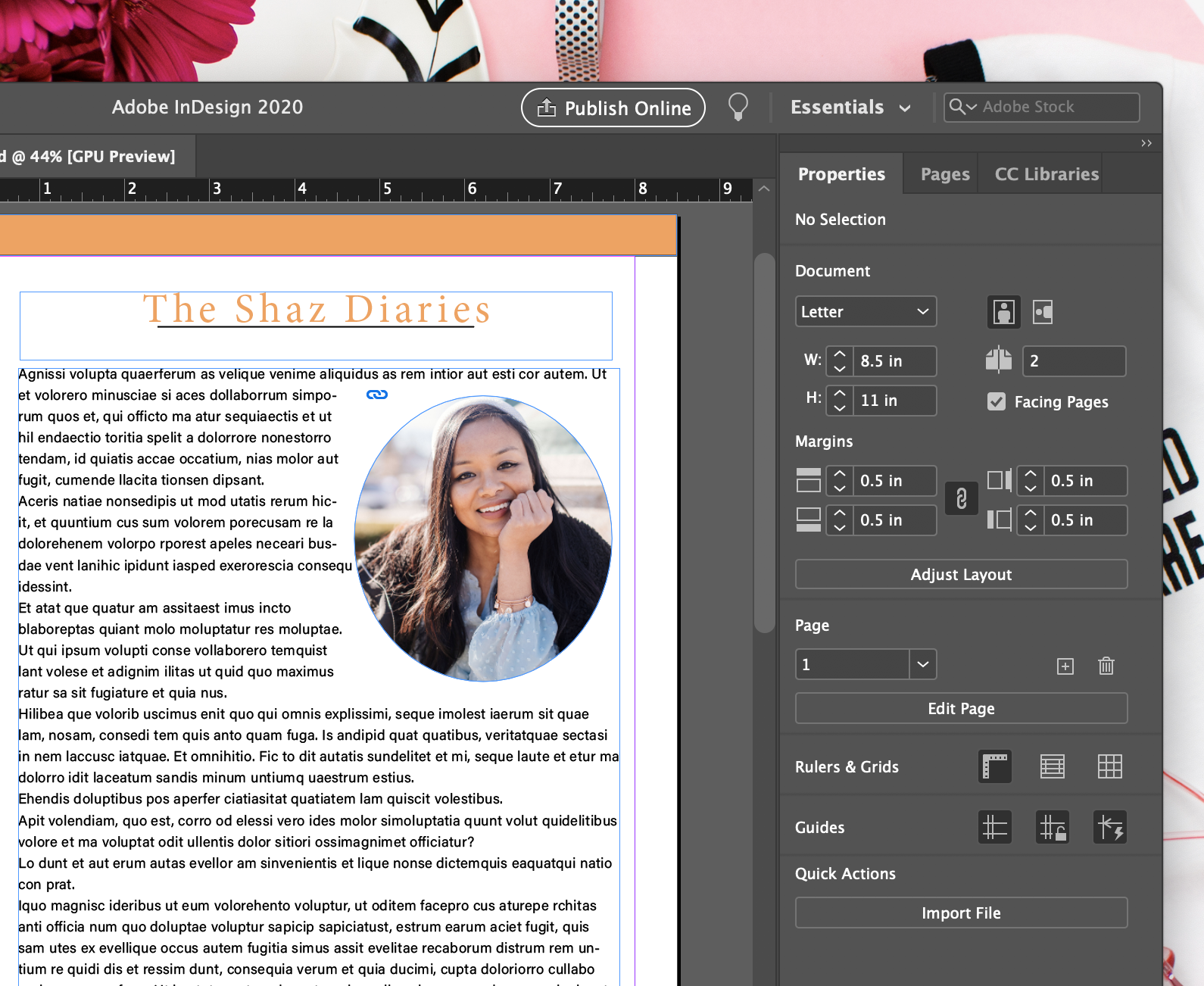Viewport: 1204px width, 986px height.
Task: Click the delete page trash icon
Action: tap(1106, 666)
